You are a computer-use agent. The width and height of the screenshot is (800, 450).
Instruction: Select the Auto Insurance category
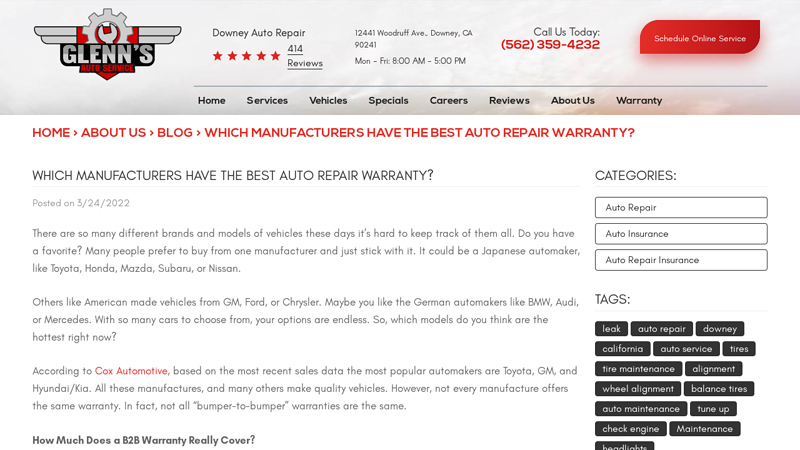point(681,234)
